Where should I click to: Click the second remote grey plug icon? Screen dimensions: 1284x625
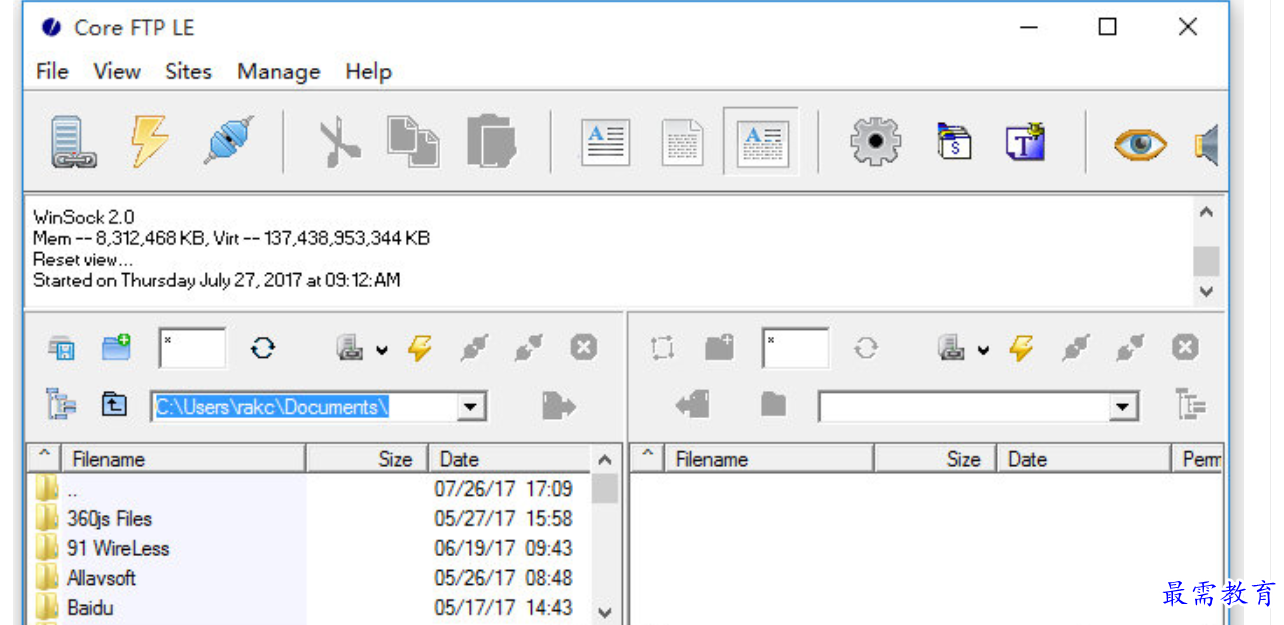coord(1130,347)
